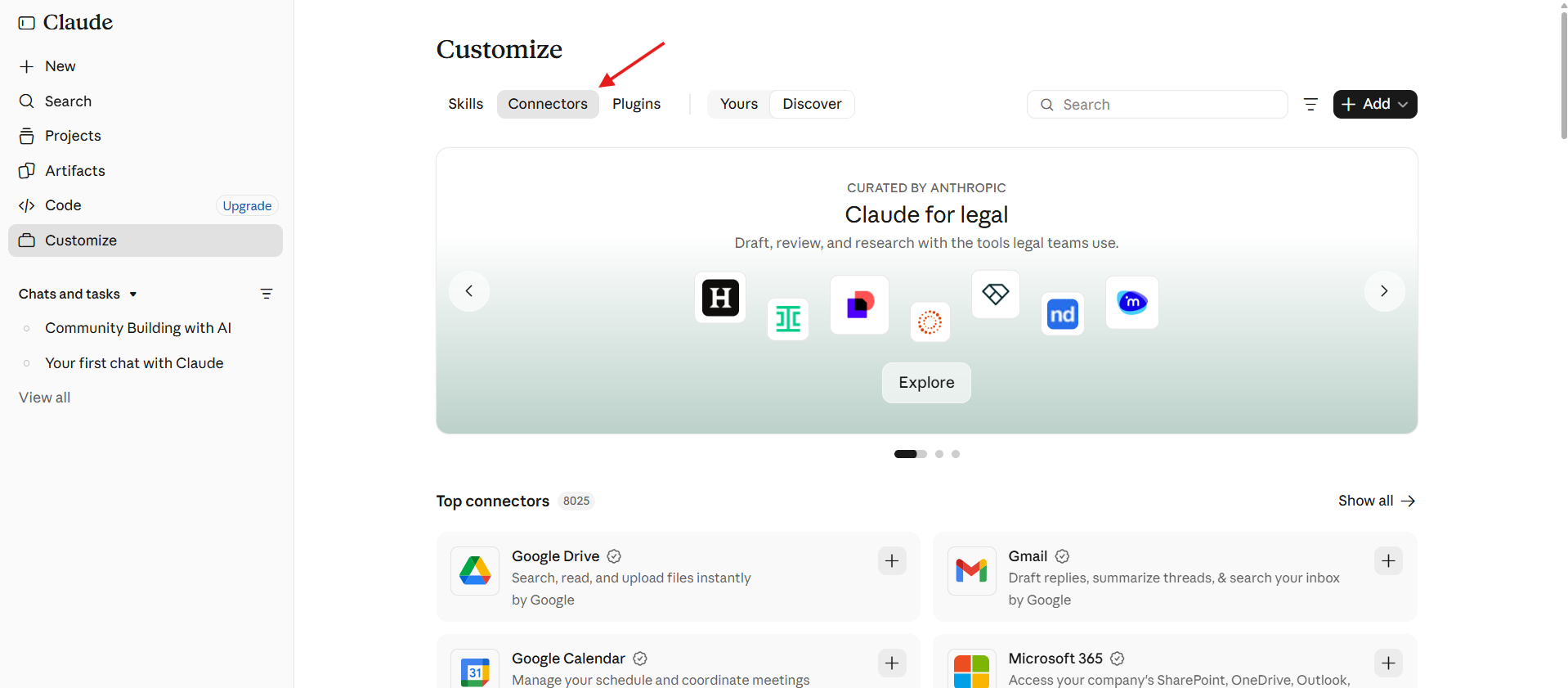Viewport: 1568px width, 688px height.
Task: Click the red and purple P logo icon
Action: coord(859,305)
